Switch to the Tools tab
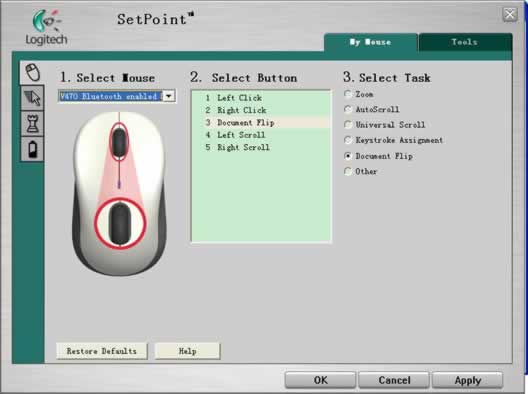528x394 pixels. 465,42
